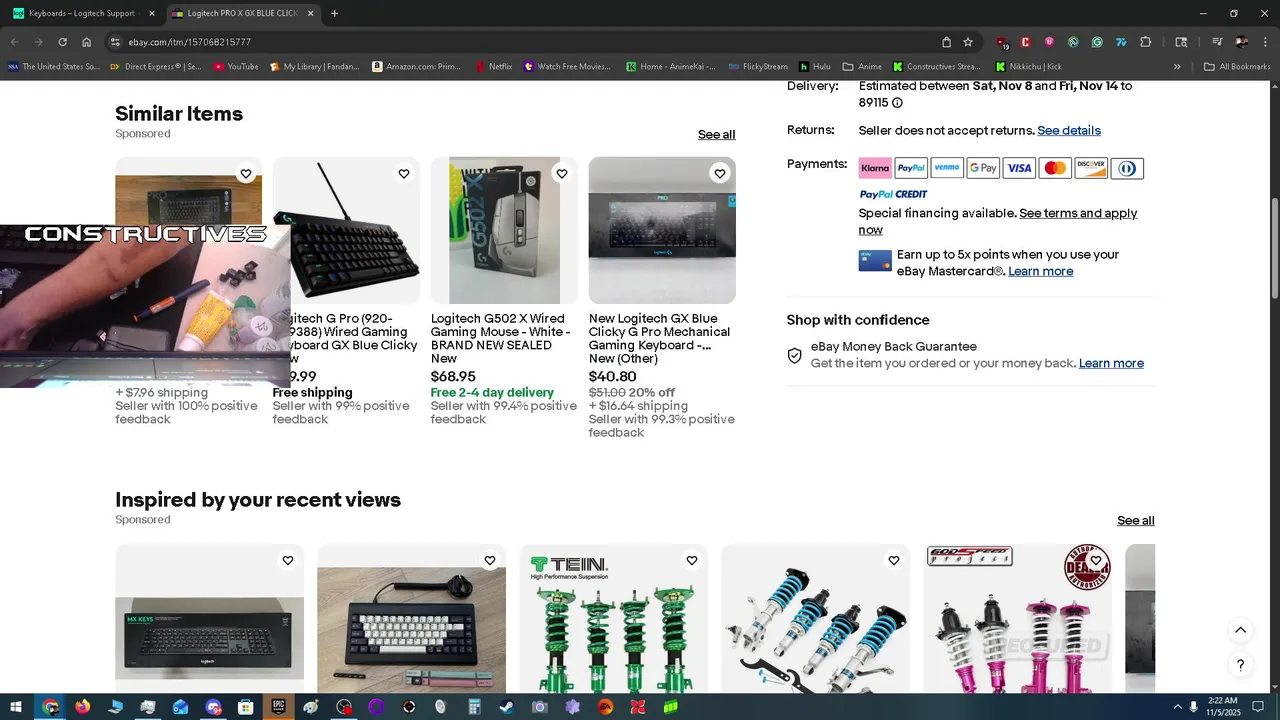Click See all for recent views section

click(x=1135, y=521)
